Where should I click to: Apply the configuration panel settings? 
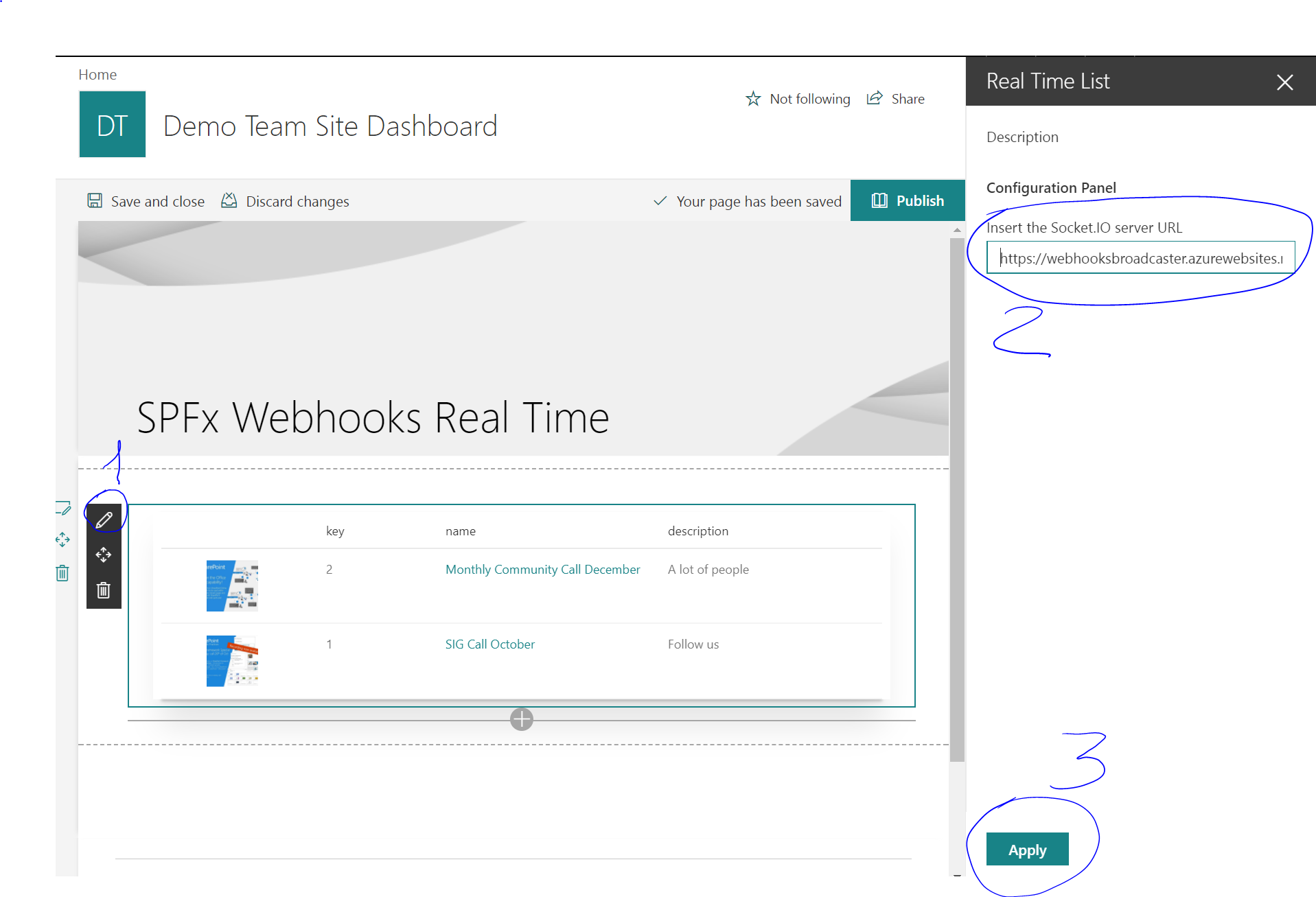(1027, 850)
